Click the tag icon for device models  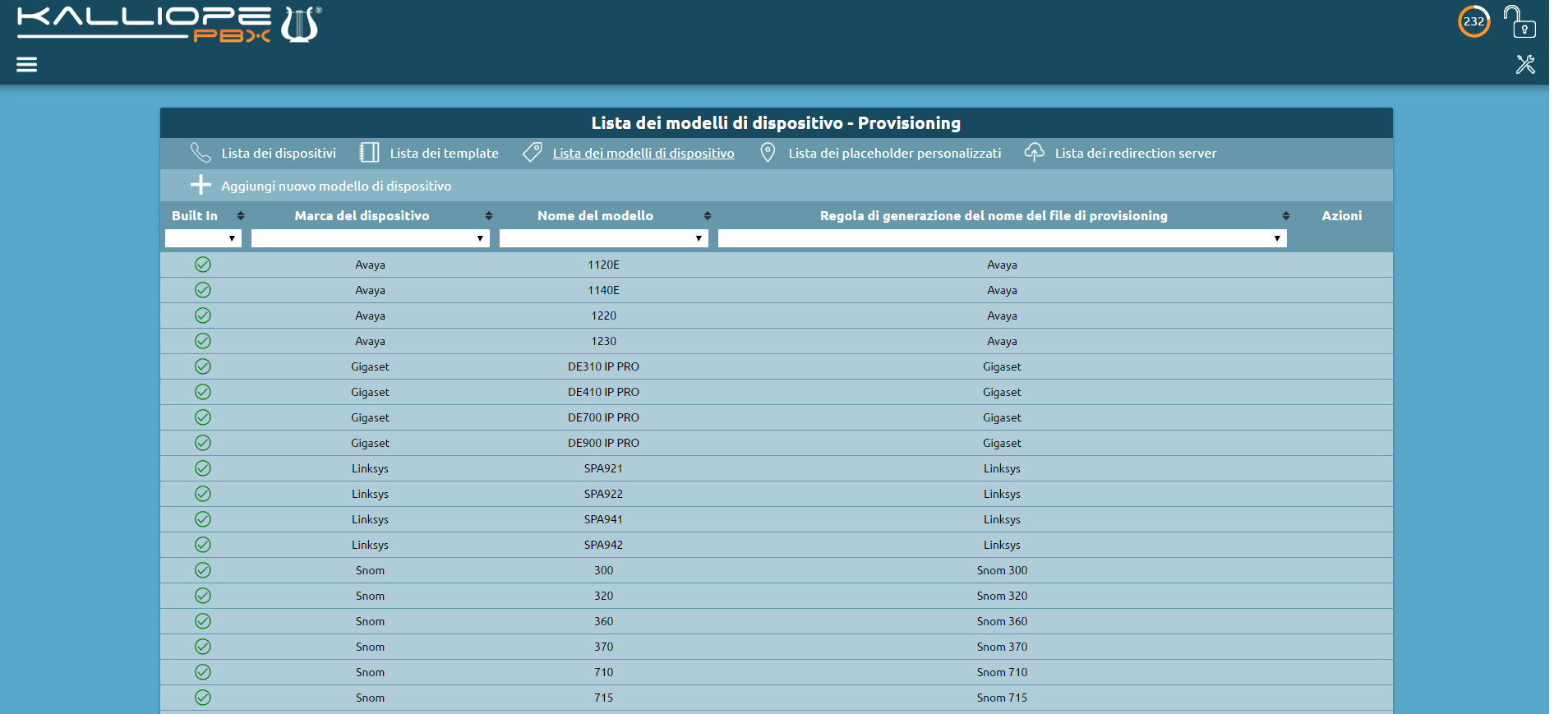point(533,153)
